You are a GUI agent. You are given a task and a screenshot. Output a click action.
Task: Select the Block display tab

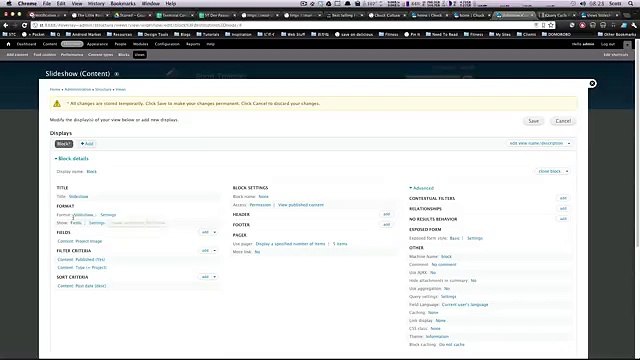(x=64, y=144)
